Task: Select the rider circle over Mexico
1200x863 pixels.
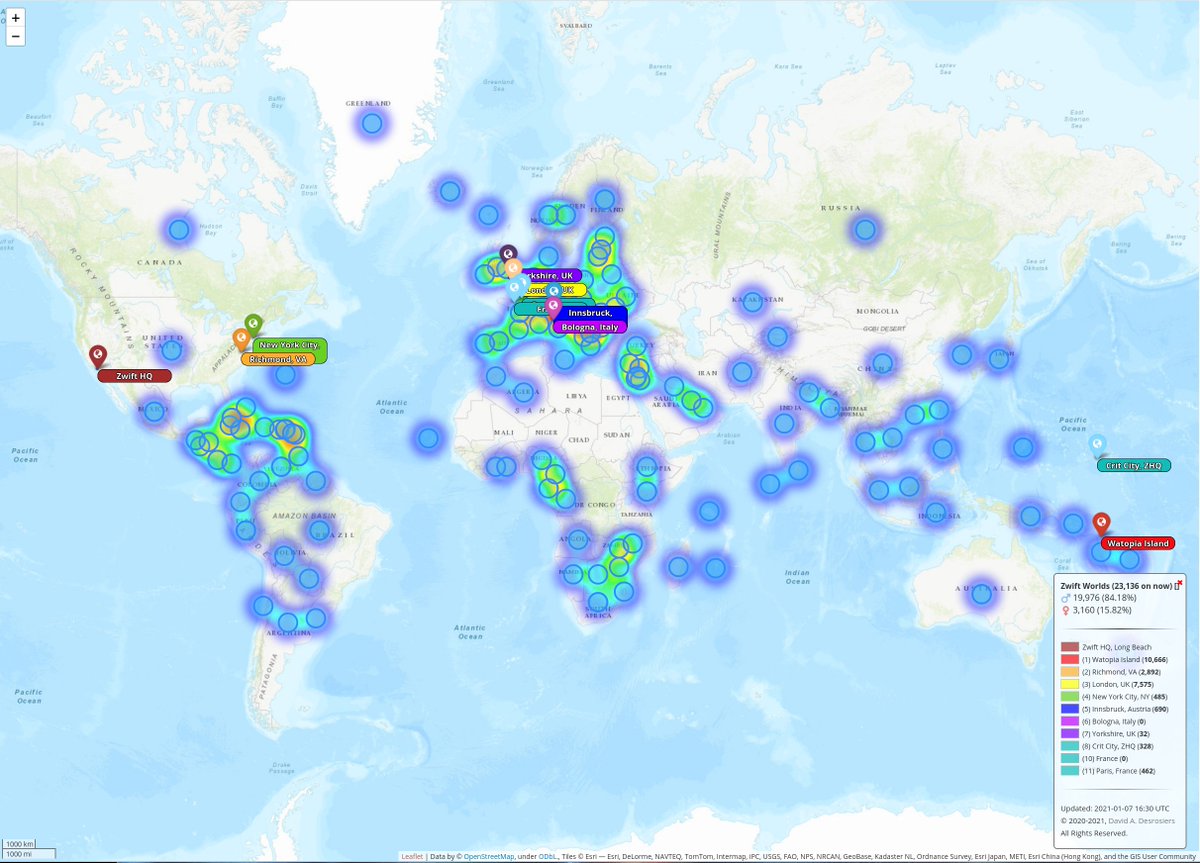Action: [153, 411]
